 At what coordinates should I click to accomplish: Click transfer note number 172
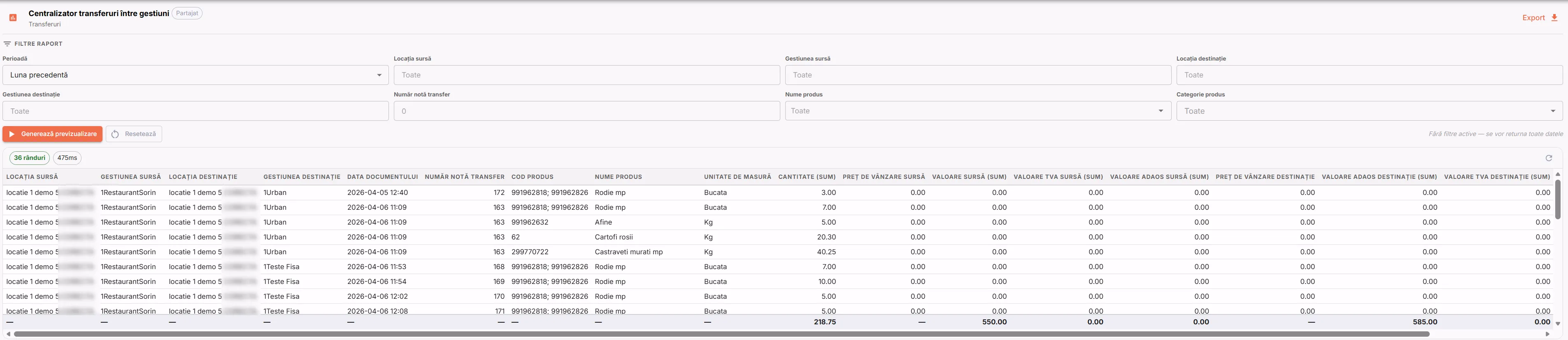point(499,192)
